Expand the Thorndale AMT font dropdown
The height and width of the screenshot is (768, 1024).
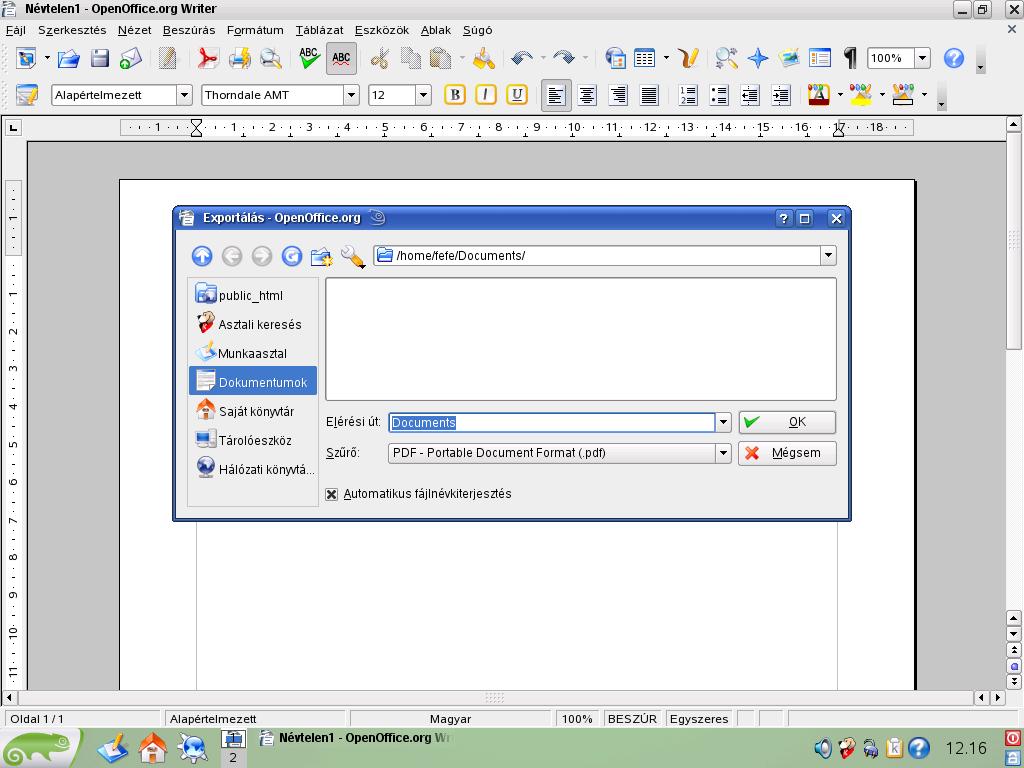pyautogui.click(x=351, y=95)
